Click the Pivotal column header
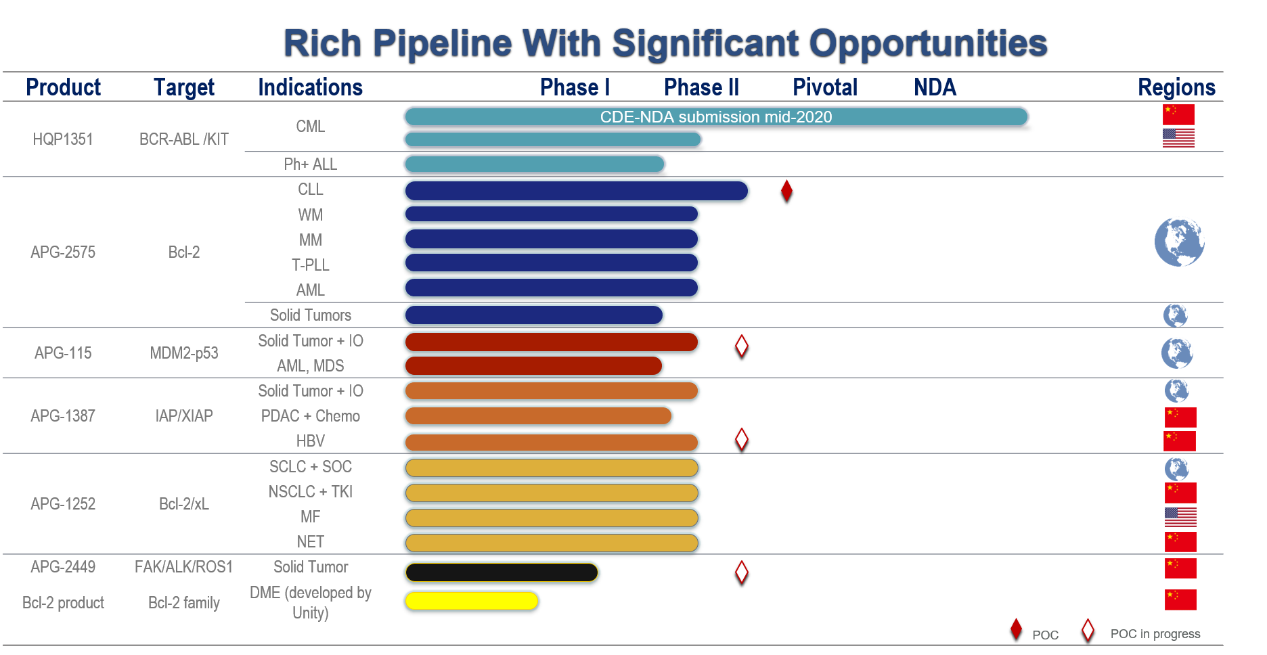The width and height of the screenshot is (1267, 655). 825,87
